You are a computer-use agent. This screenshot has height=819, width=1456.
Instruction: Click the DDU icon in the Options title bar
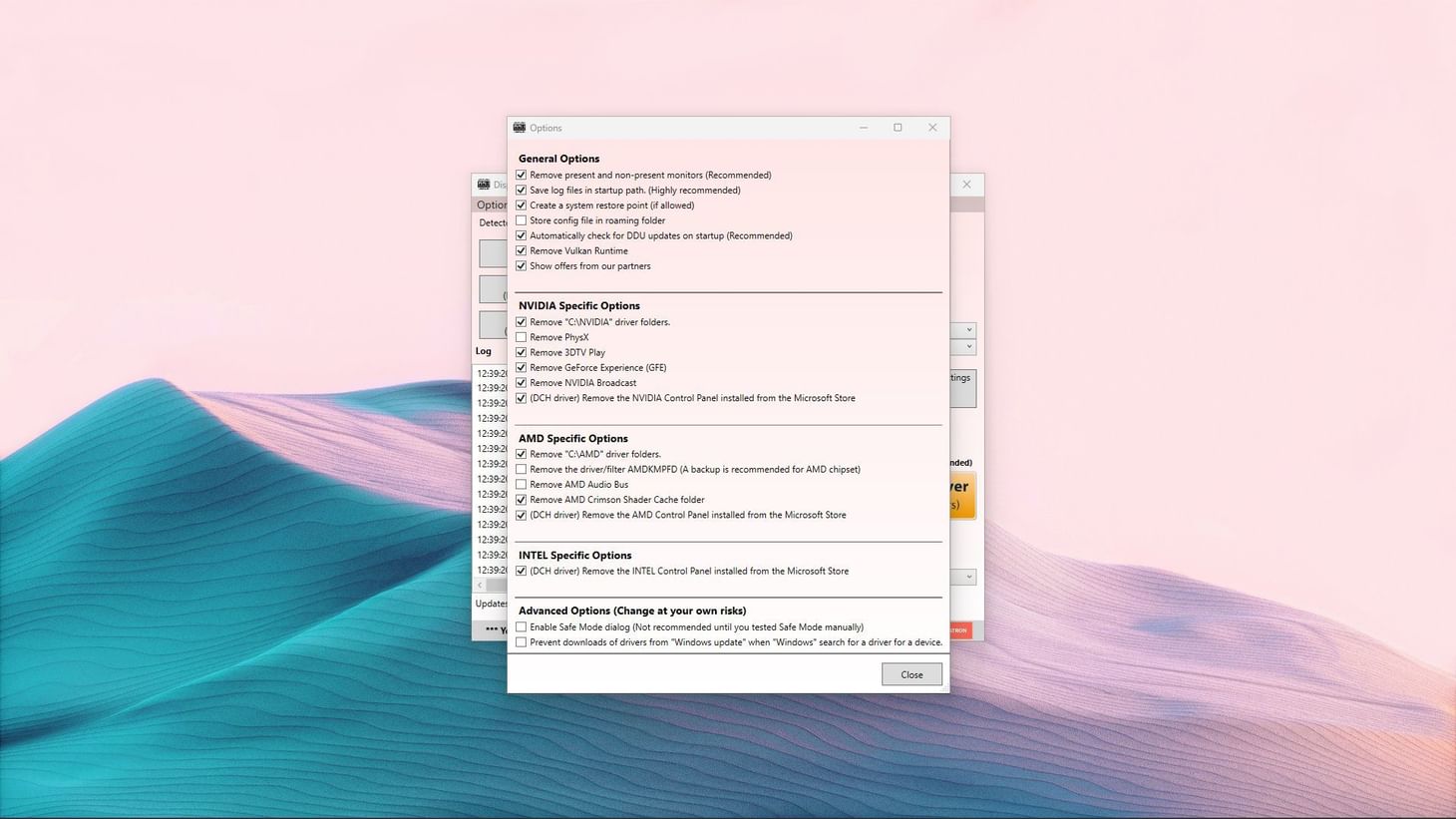tap(520, 127)
